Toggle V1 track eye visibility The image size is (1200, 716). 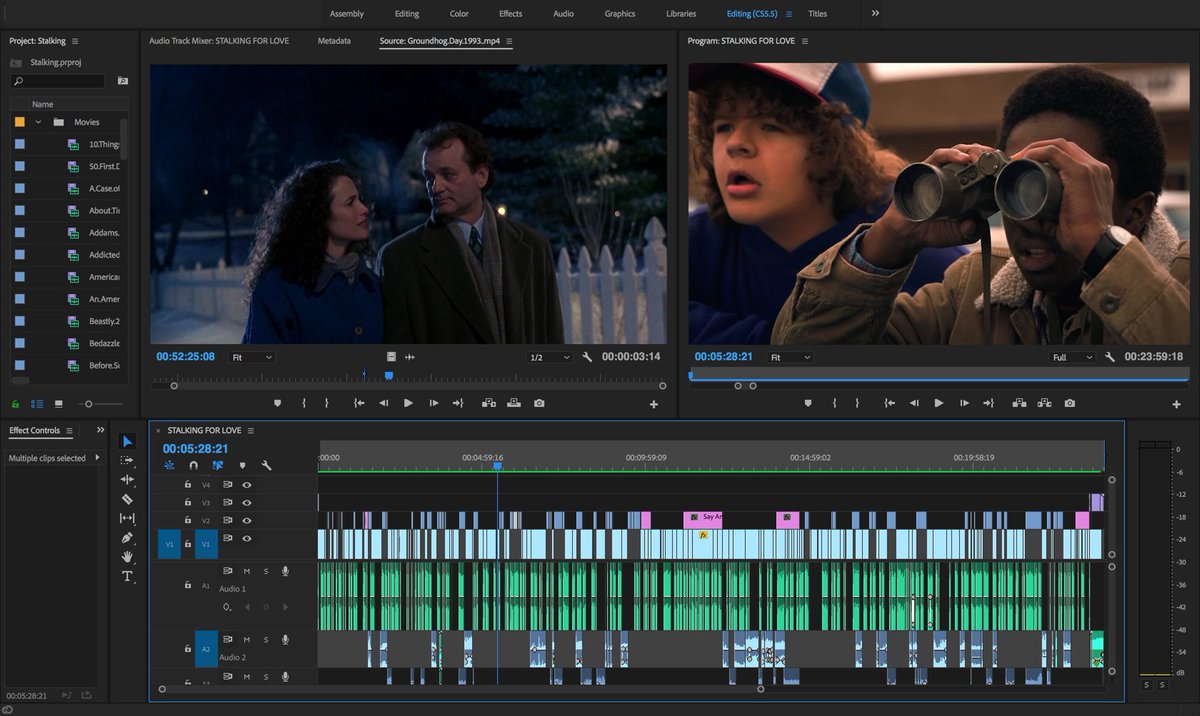(247, 539)
